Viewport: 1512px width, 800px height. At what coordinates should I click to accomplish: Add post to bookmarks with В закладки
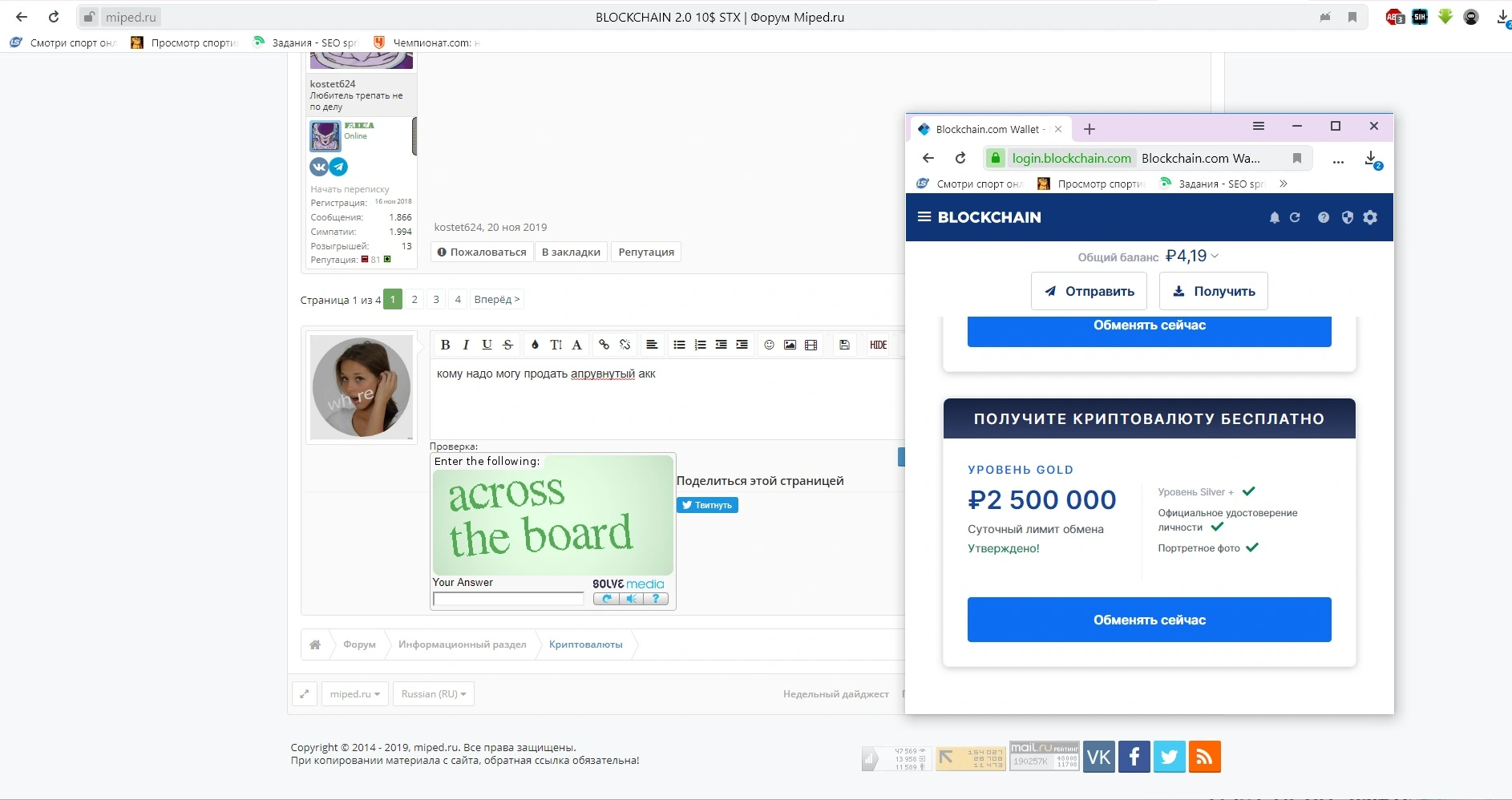(571, 252)
